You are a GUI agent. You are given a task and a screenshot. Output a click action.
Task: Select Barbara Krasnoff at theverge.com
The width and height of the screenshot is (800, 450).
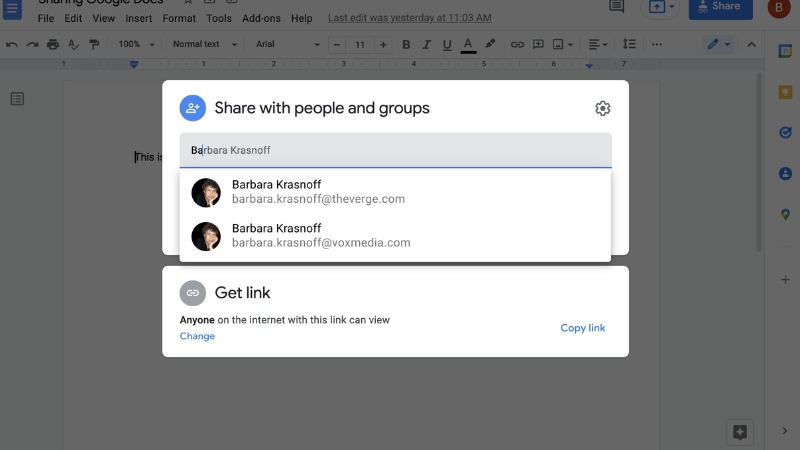tap(395, 192)
